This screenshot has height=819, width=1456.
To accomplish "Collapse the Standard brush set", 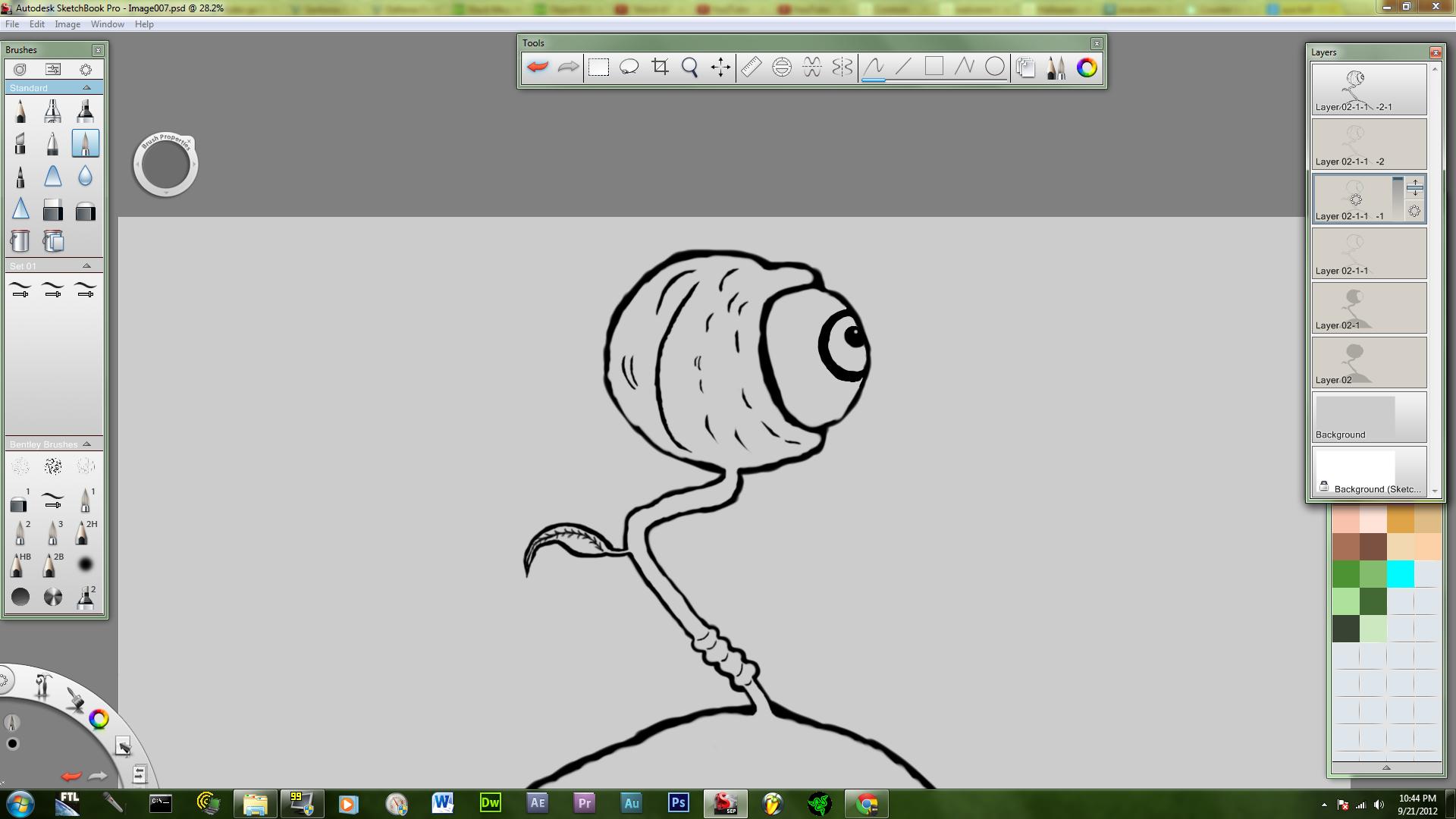I will pos(86,88).
